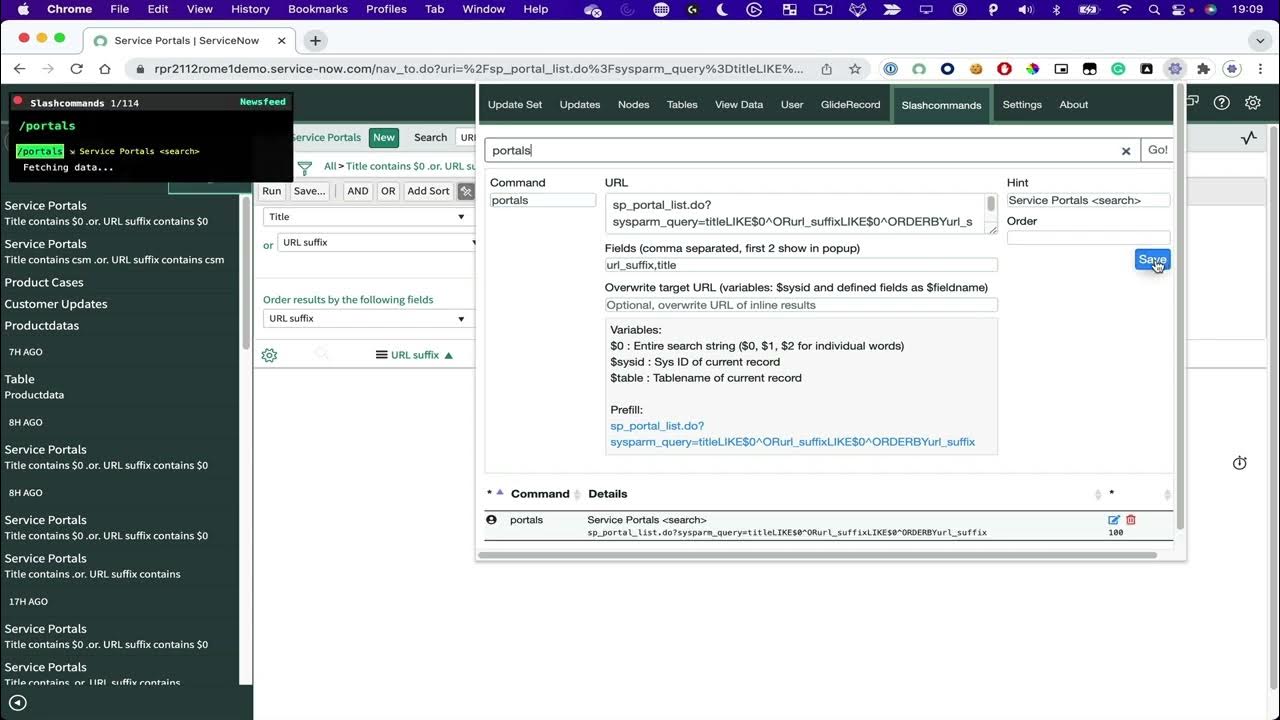Click the list filter funnel icon
The width and height of the screenshot is (1280, 720).
point(306,167)
